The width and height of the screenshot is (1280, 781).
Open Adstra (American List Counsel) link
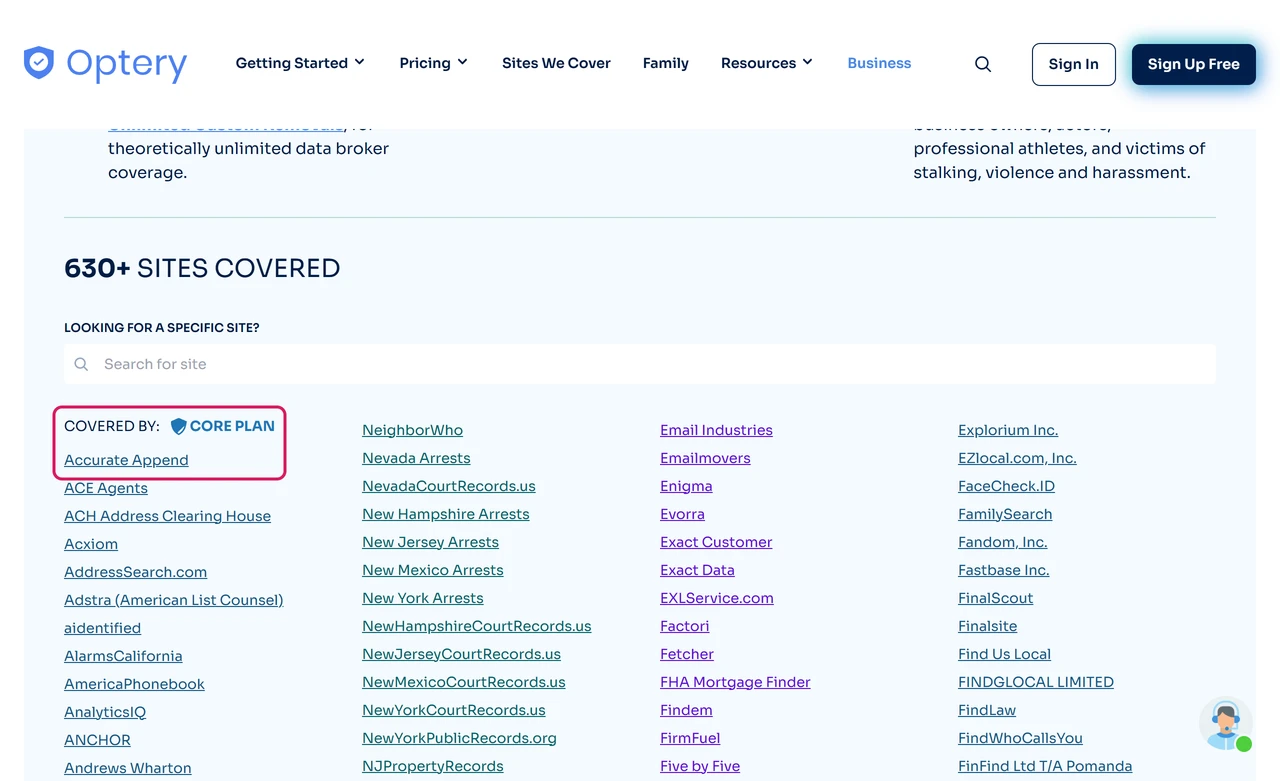(174, 600)
